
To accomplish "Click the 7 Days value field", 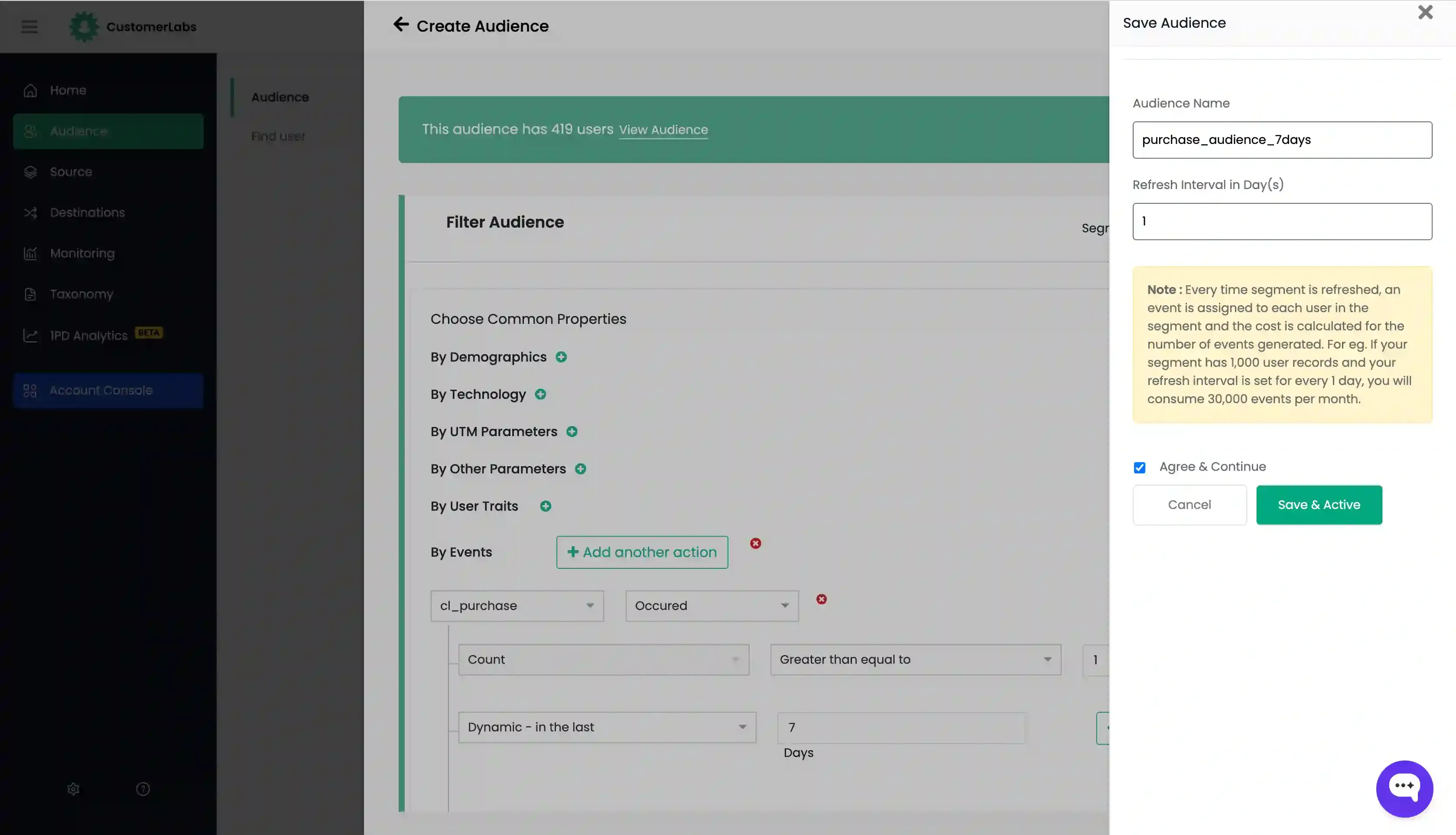I will (901, 727).
